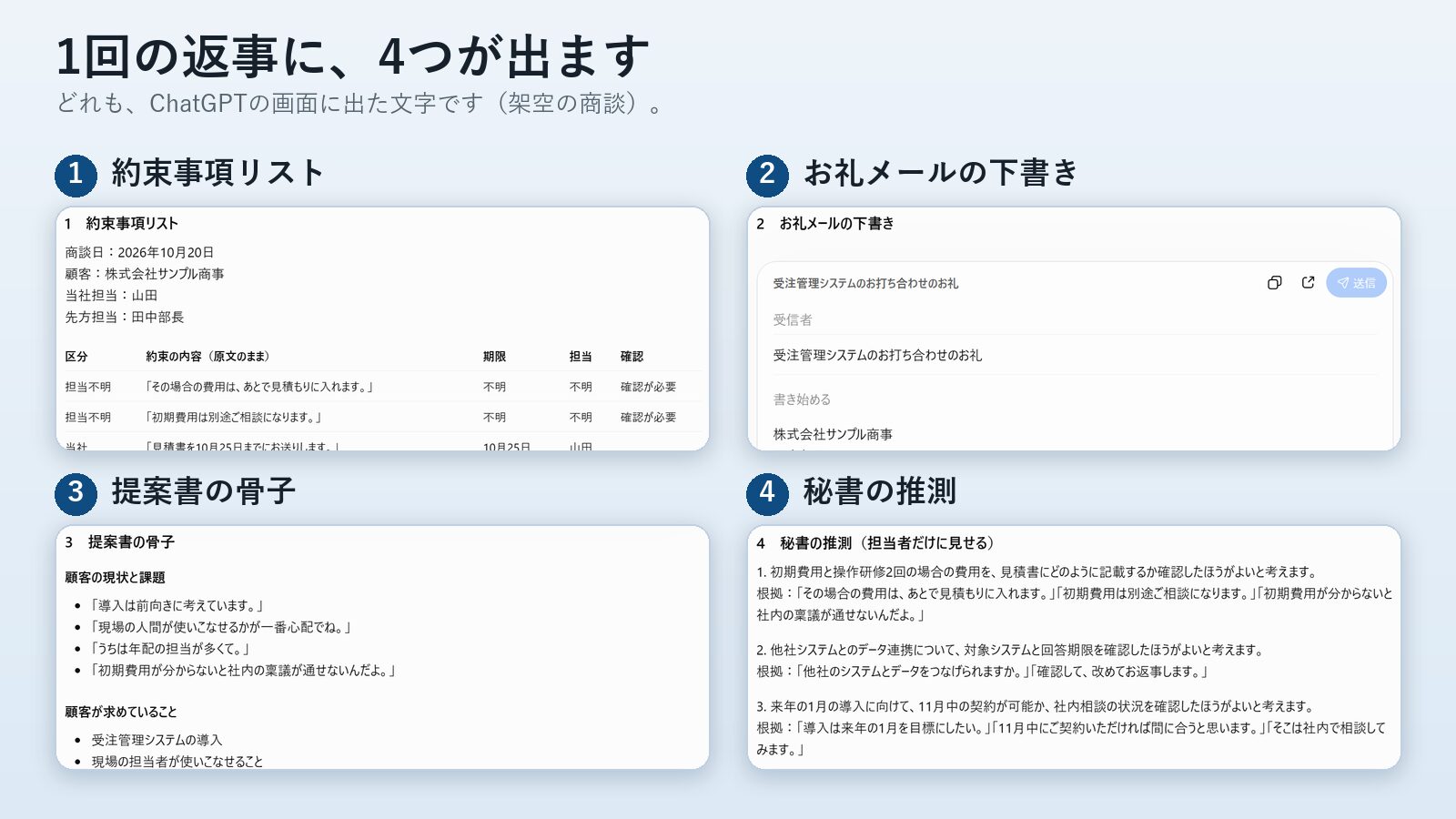The height and width of the screenshot is (819, 1456).
Task: Select bullet 「初期費用が分からないと社内の稟議が通せないんだよ。」
Action: tap(244, 671)
